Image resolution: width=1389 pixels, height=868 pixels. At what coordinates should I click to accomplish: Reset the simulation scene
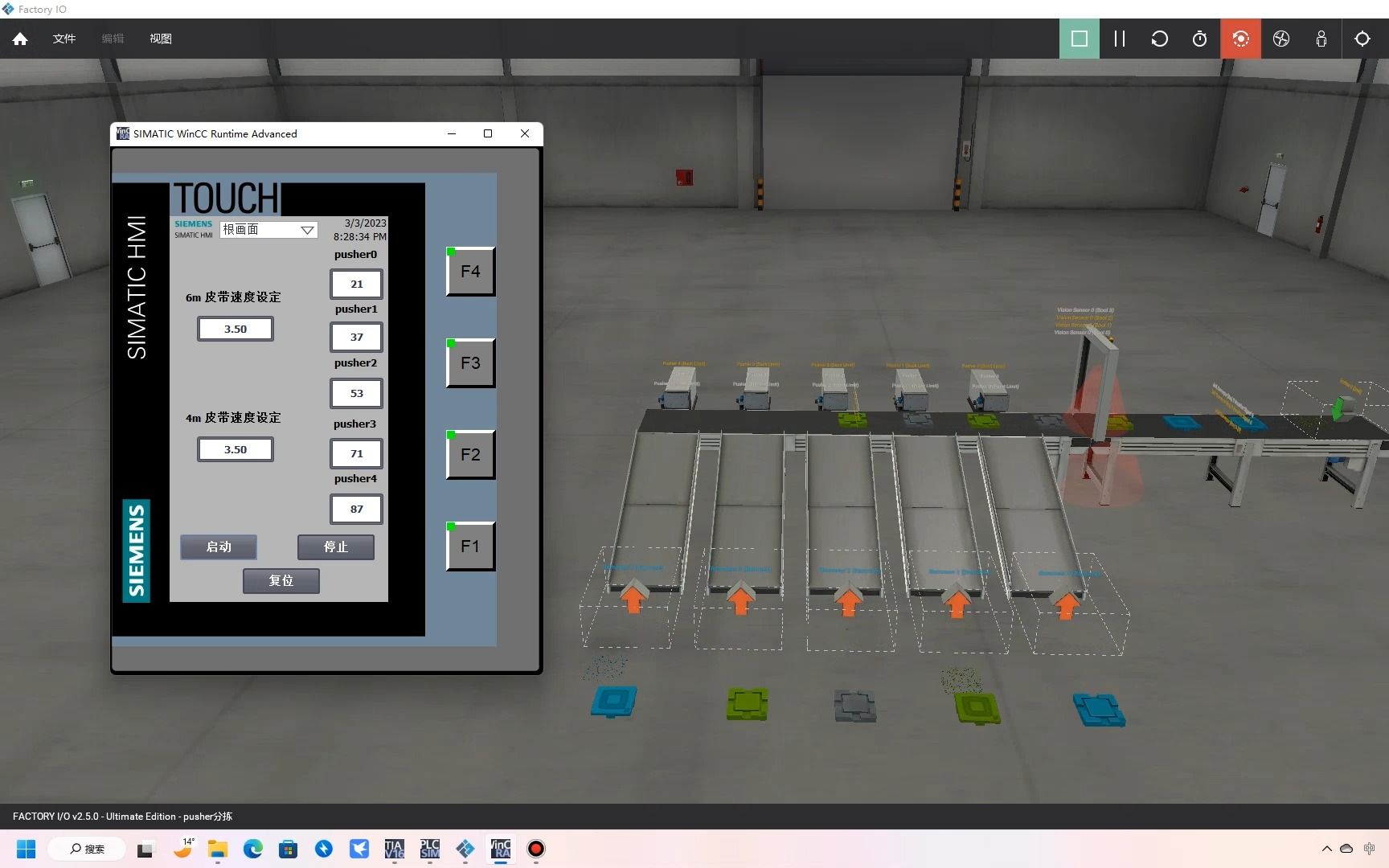click(x=1159, y=38)
